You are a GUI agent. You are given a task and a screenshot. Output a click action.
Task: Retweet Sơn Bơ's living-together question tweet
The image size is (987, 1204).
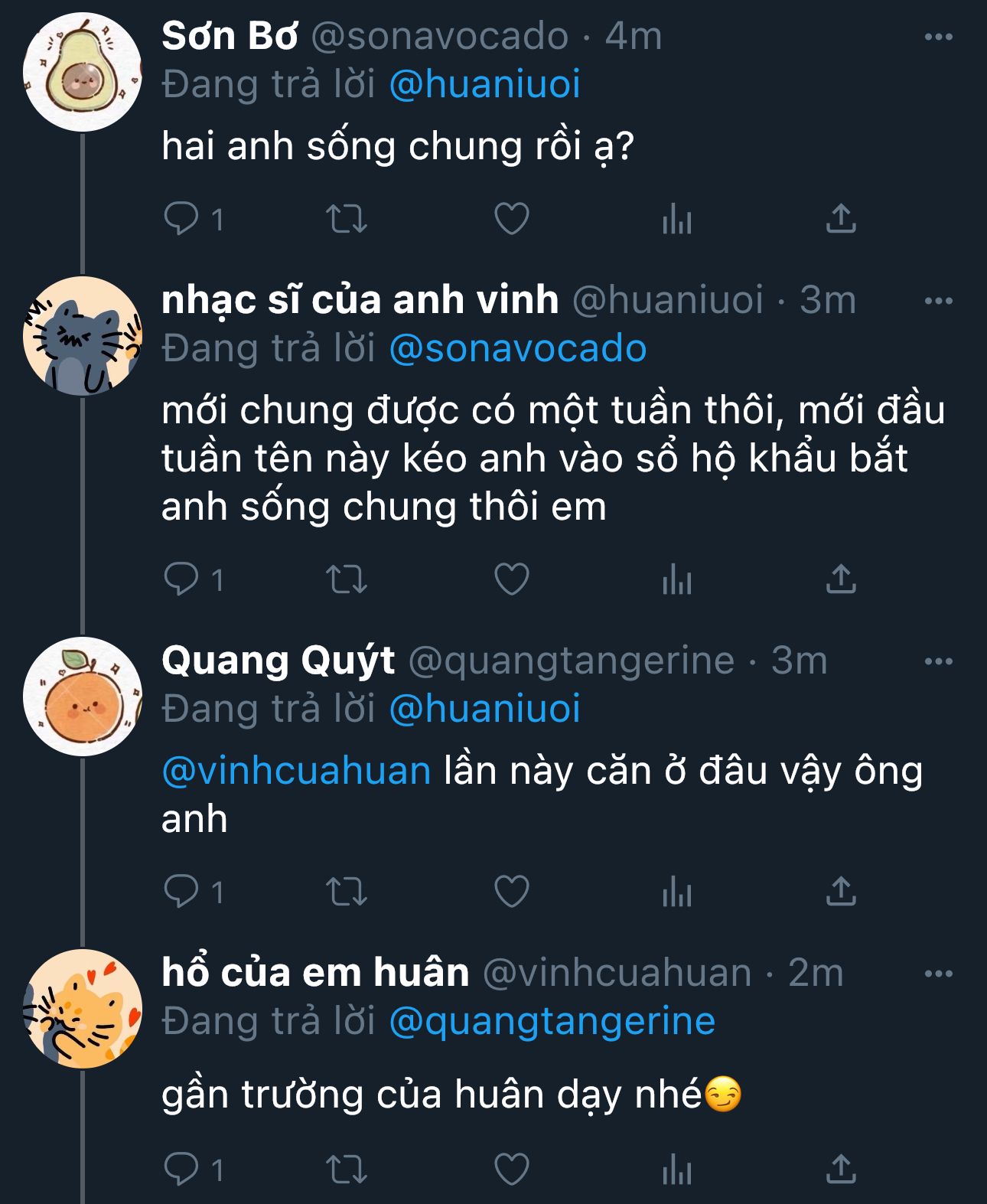(347, 219)
